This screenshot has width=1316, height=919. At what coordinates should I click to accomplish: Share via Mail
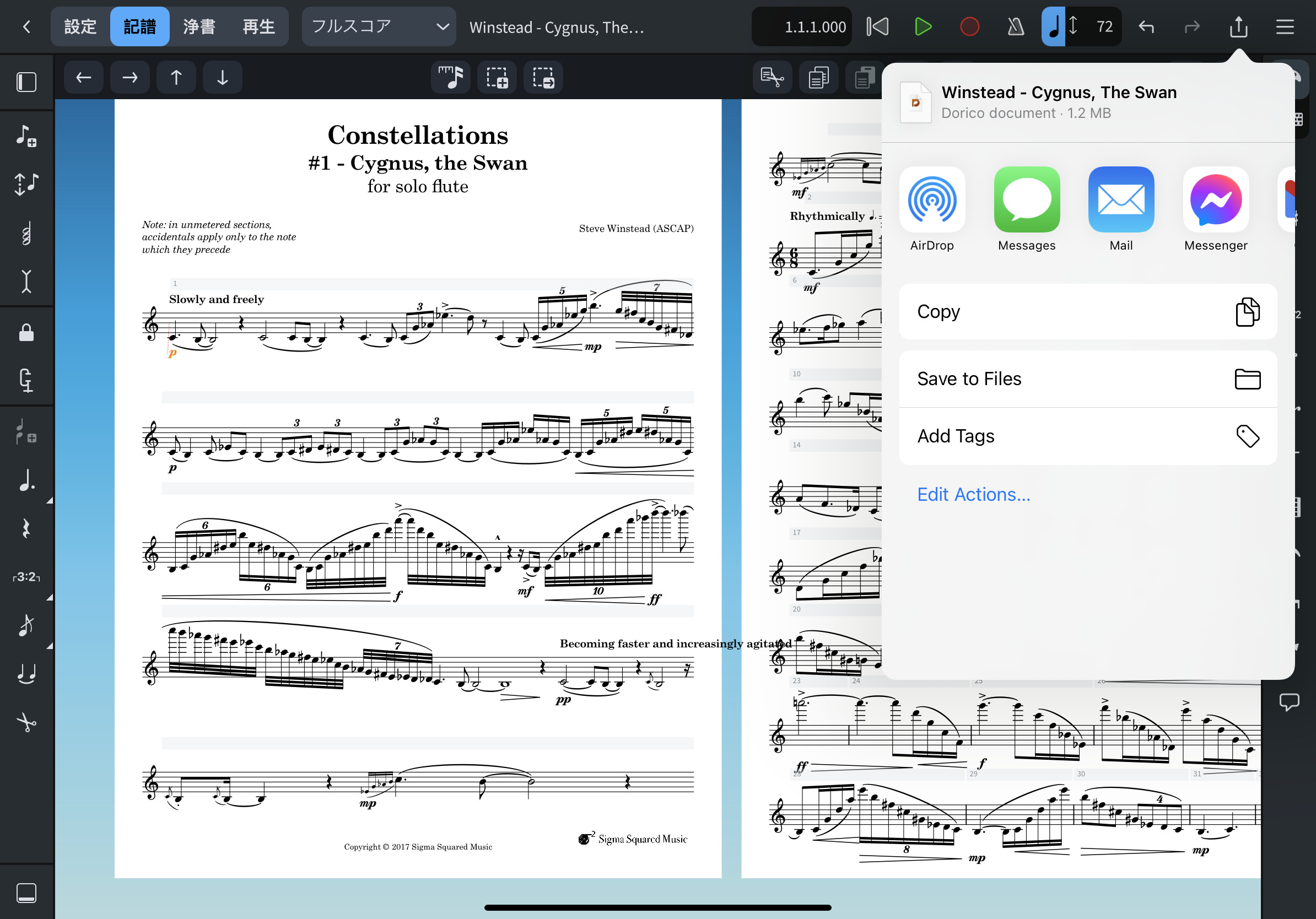(x=1121, y=209)
